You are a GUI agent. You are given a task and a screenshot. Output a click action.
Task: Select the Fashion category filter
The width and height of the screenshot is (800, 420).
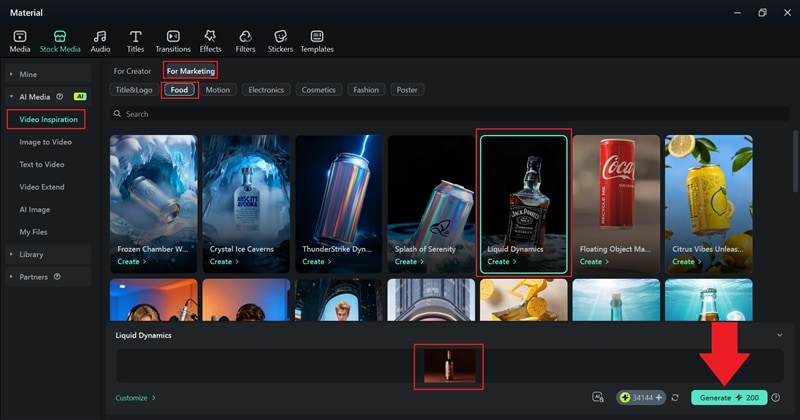pyautogui.click(x=366, y=90)
